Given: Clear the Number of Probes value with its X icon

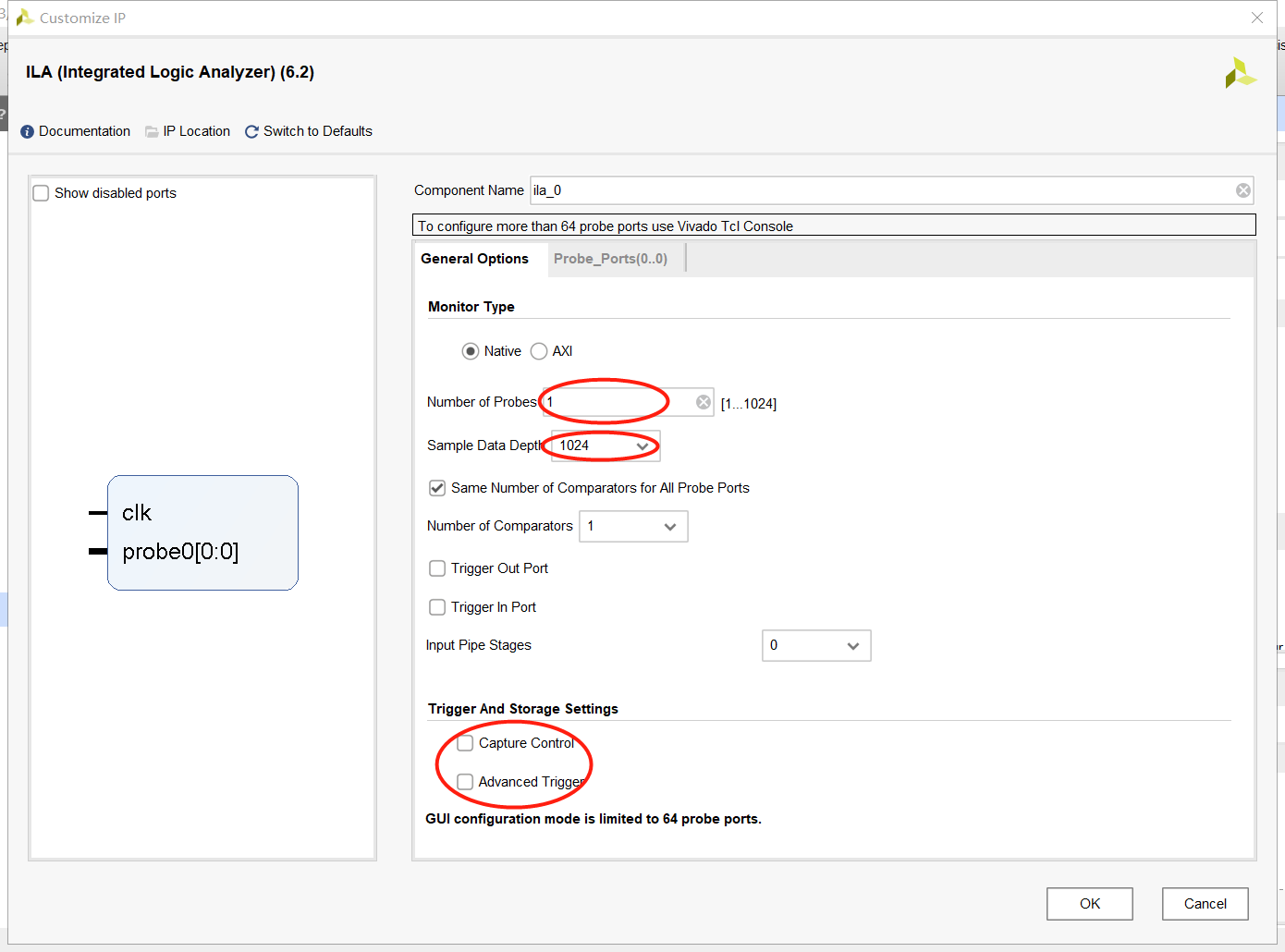Looking at the screenshot, I should click(704, 402).
